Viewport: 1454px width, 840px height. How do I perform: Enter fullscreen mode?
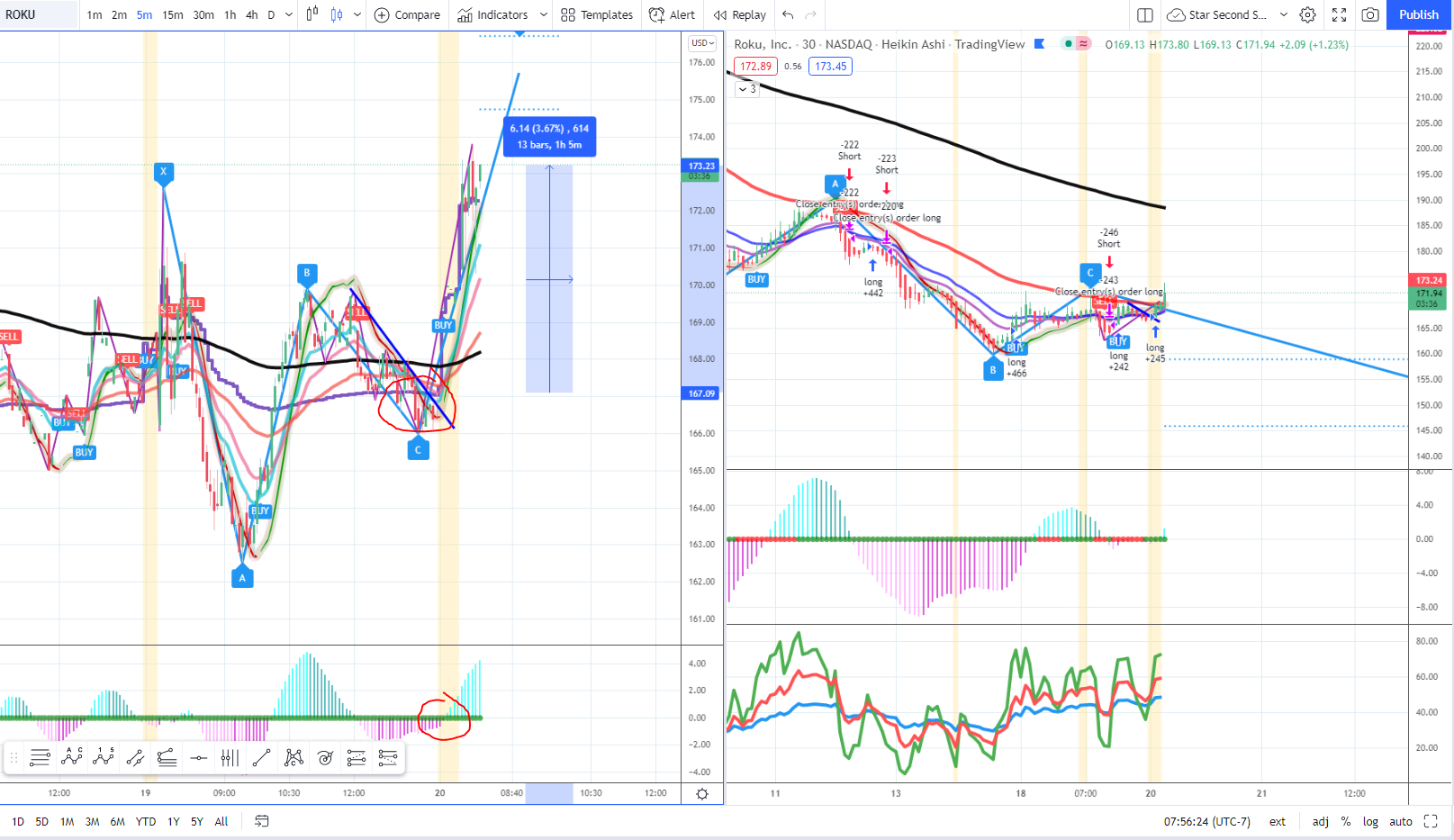click(1340, 14)
